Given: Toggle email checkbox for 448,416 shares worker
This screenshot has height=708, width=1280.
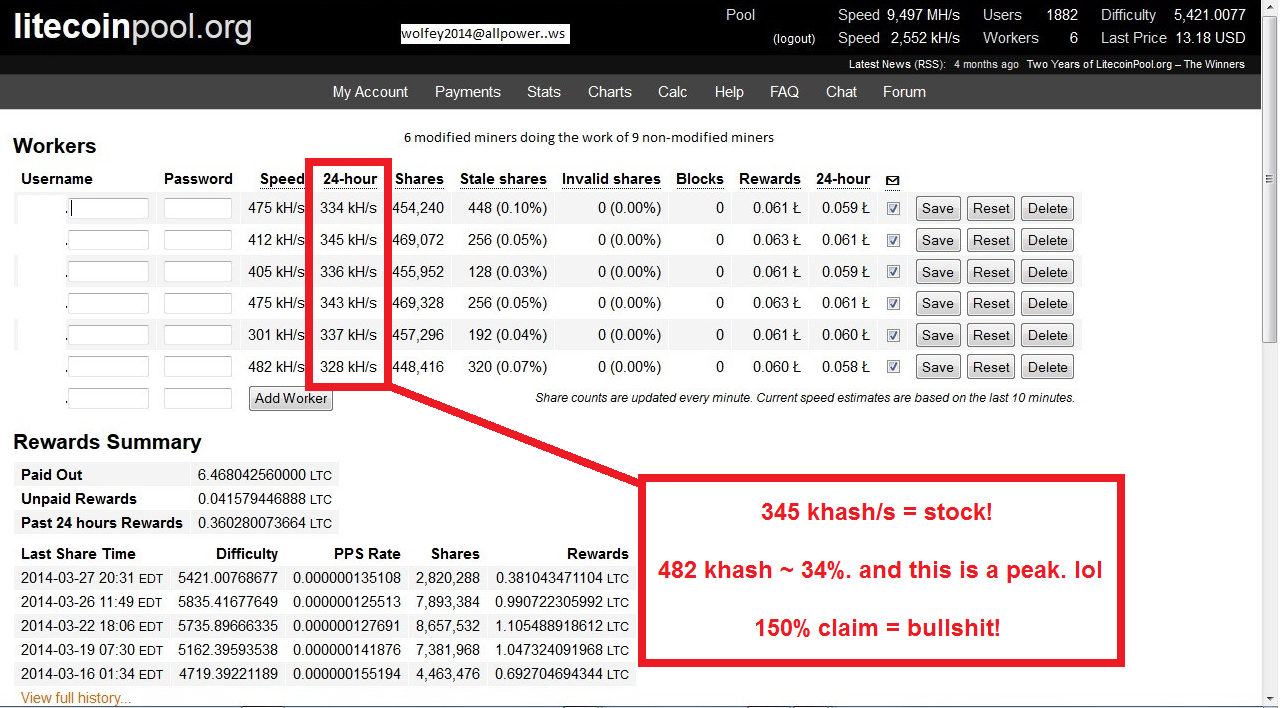Looking at the screenshot, I should (x=894, y=367).
